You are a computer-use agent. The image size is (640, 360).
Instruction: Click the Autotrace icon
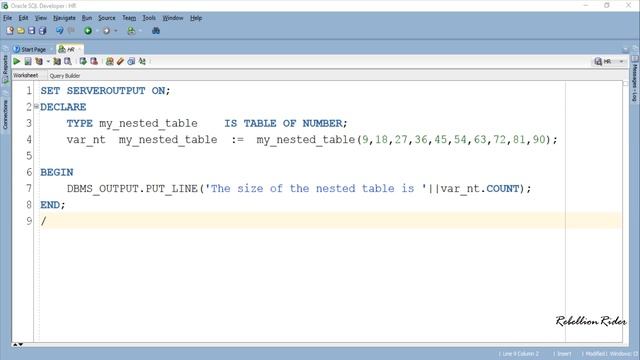point(57,62)
